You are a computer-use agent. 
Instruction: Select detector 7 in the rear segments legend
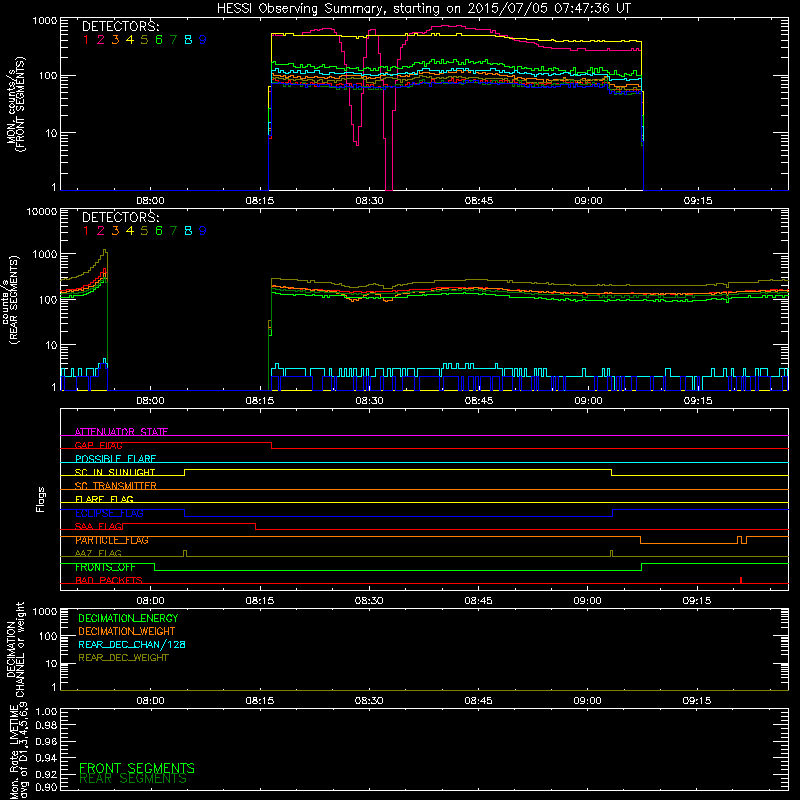[173, 231]
